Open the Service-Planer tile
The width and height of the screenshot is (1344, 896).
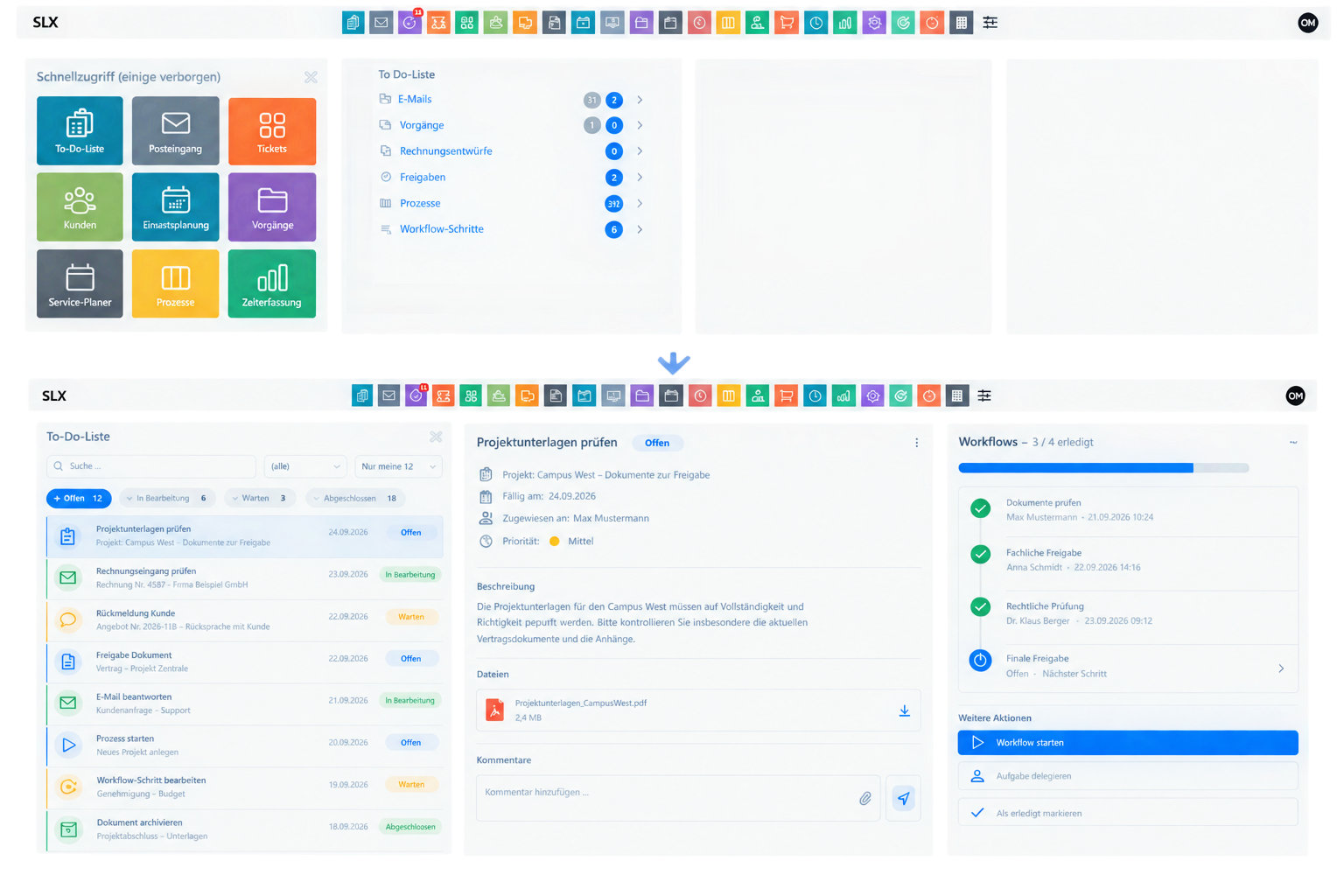tap(80, 283)
